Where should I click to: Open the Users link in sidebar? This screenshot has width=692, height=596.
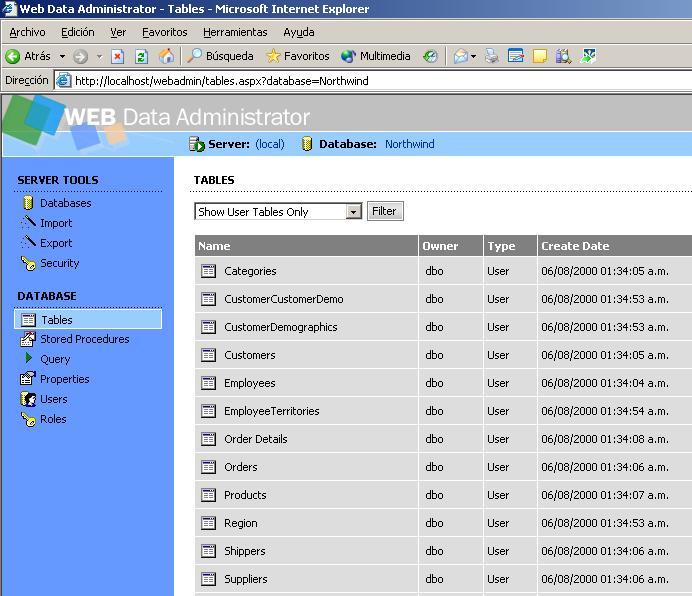(54, 399)
